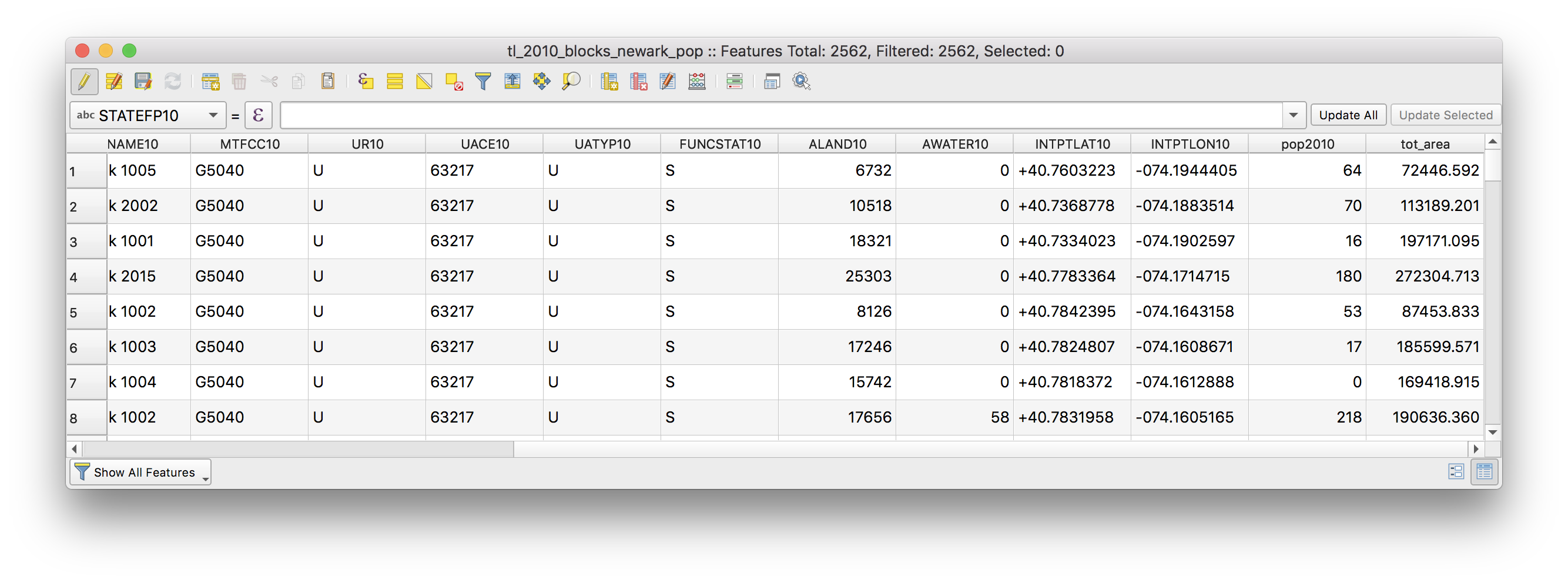Image resolution: width=1568 pixels, height=583 pixels.
Task: Toggle editing mode with the pencil icon
Action: (84, 81)
